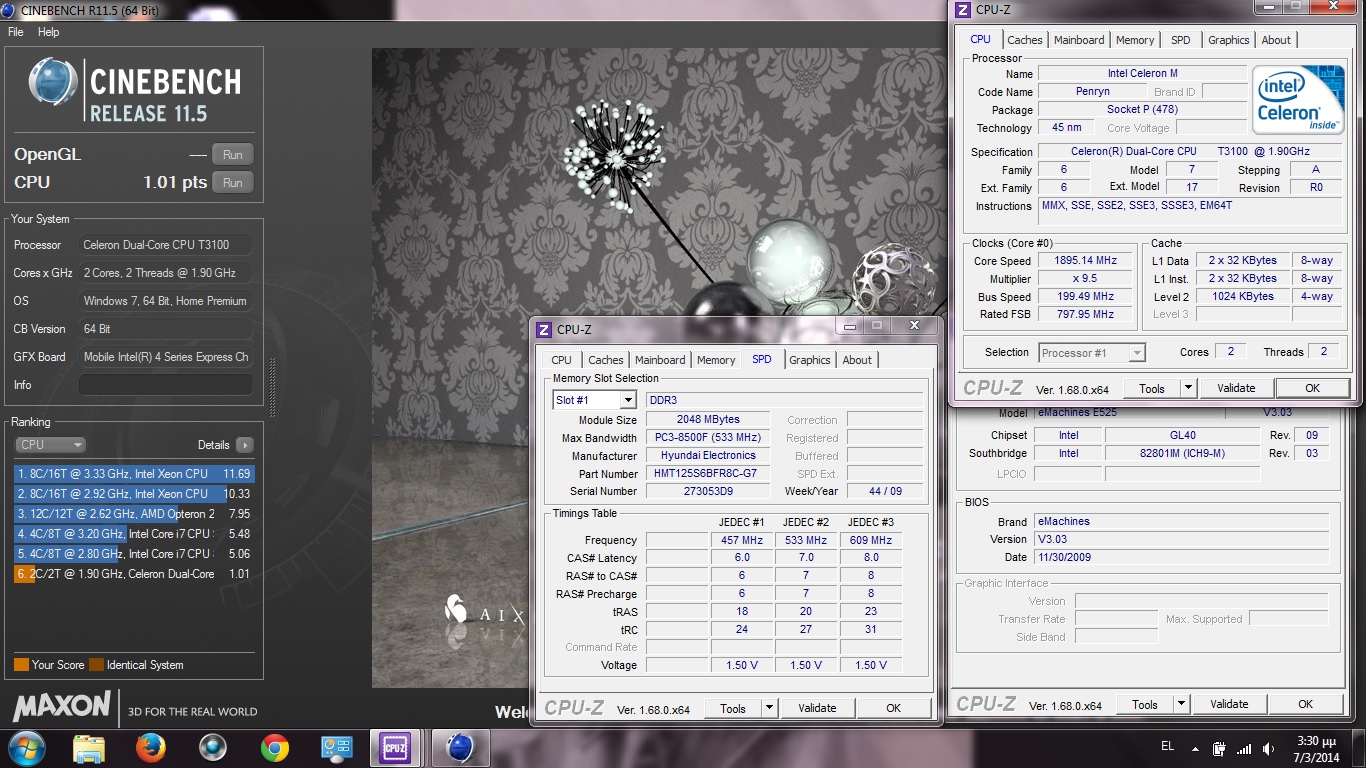This screenshot has width=1366, height=768.
Task: Click the PC3-8500F max bandwidth value
Action: [708, 438]
